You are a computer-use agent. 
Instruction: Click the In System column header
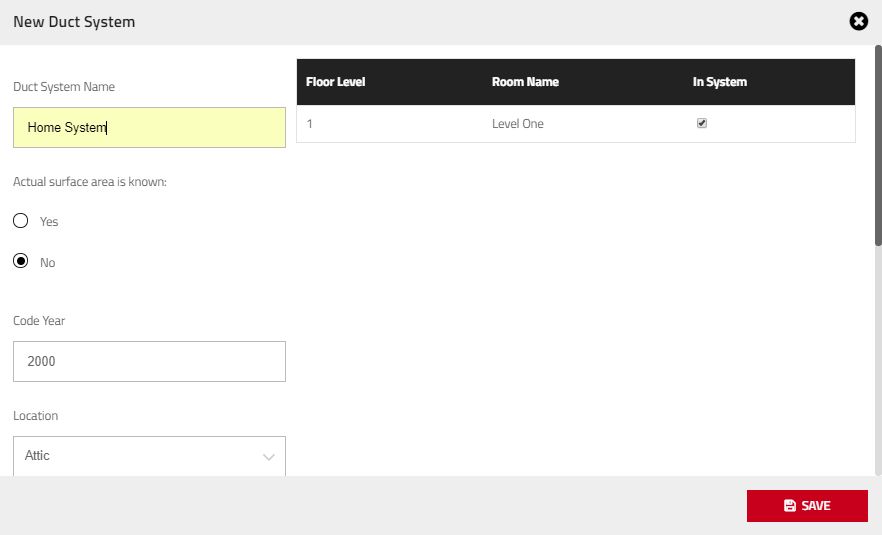pos(719,82)
